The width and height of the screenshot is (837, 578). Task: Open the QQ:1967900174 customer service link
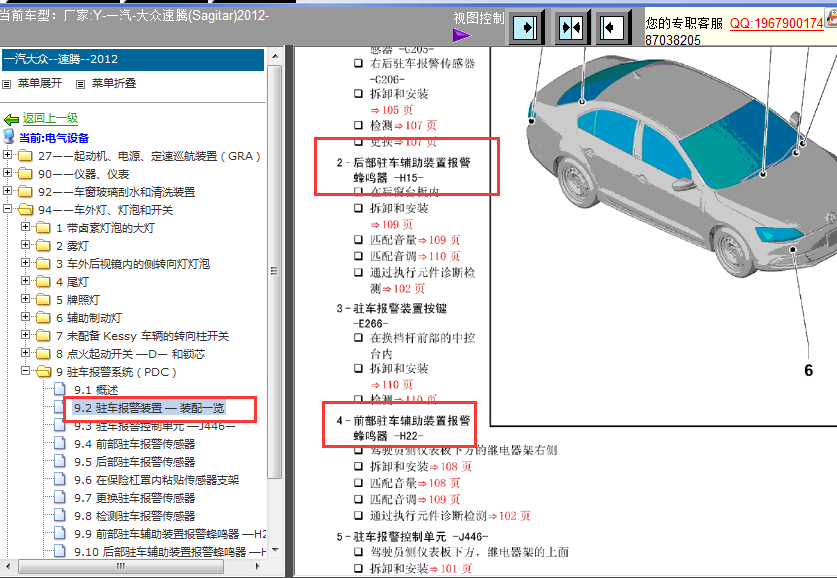point(777,23)
